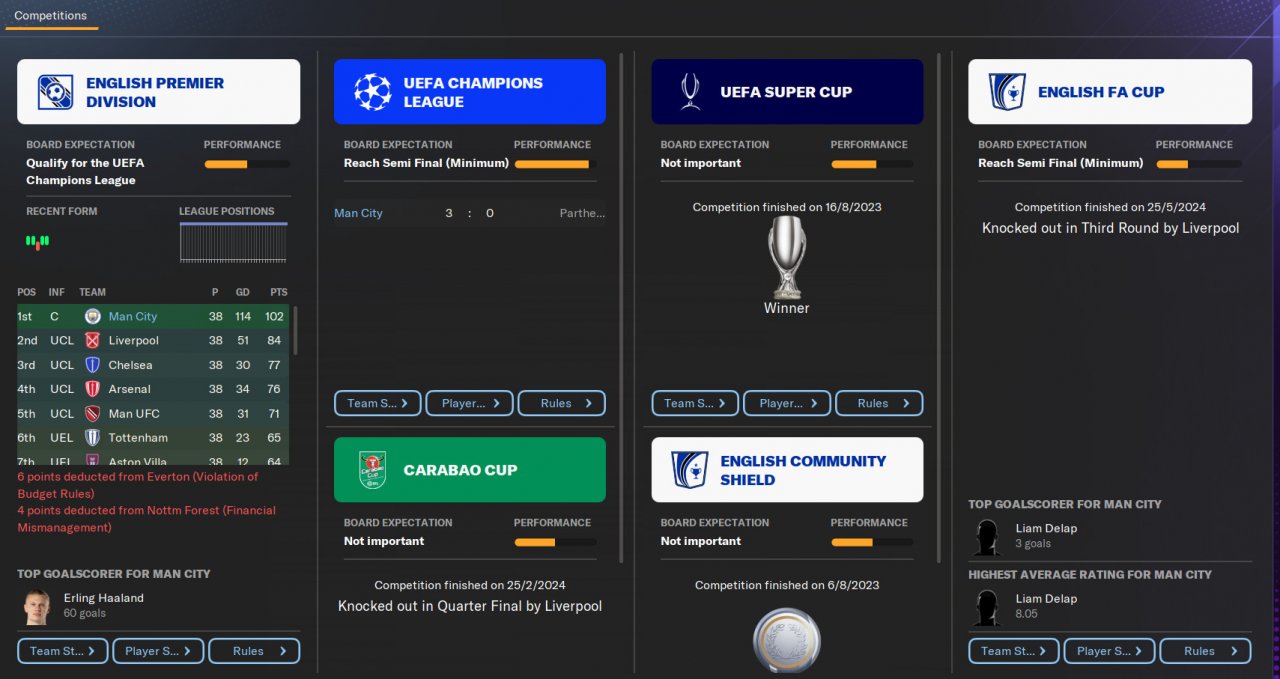Click the league table vertical scrollbar
Image resolution: width=1280 pixels, height=679 pixels.
coord(294,332)
